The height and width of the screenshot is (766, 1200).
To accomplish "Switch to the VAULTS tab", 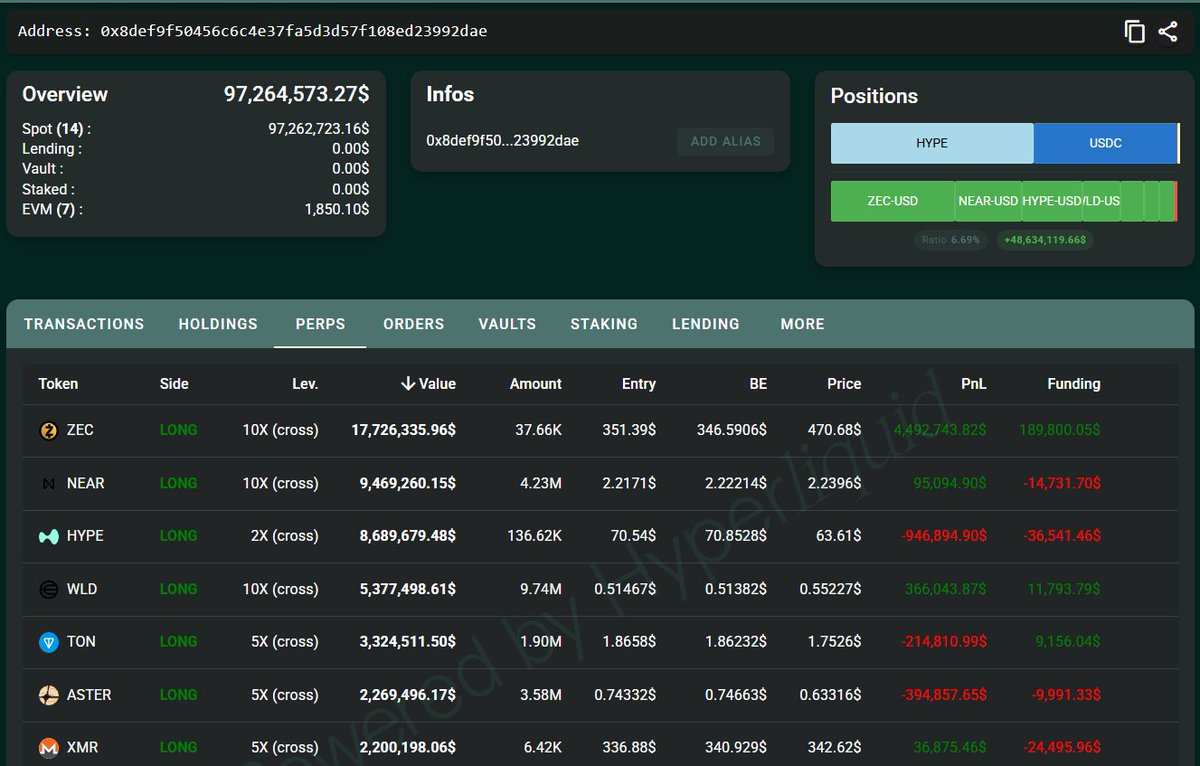I will point(507,324).
